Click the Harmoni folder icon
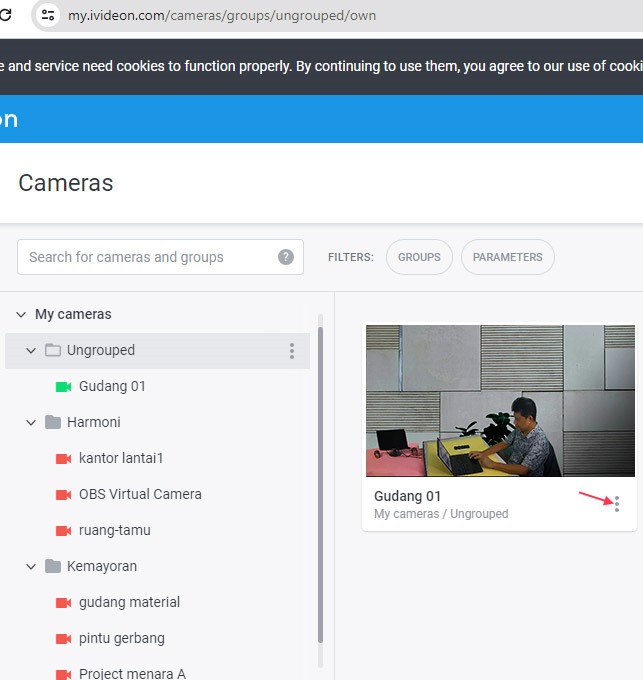This screenshot has width=643, height=680. [x=53, y=422]
